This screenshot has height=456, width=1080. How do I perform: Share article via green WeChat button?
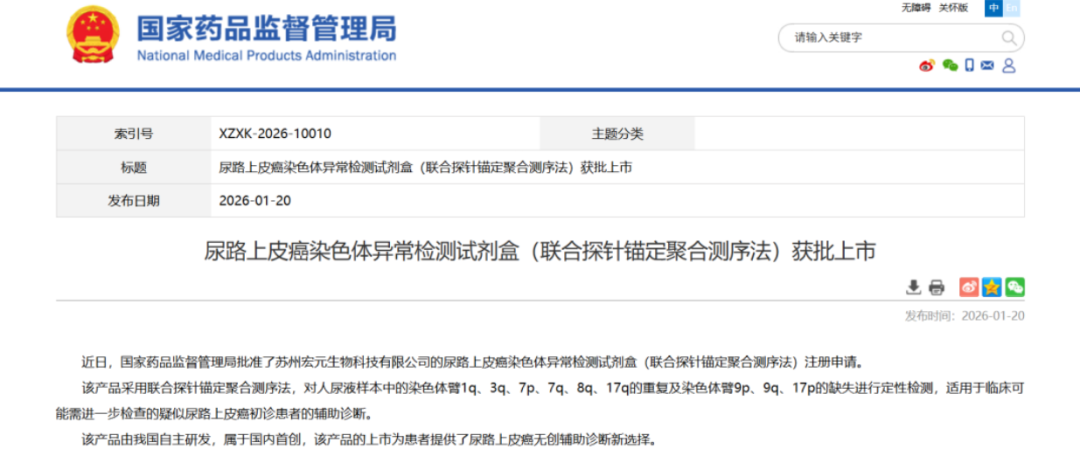pyautogui.click(x=1015, y=288)
